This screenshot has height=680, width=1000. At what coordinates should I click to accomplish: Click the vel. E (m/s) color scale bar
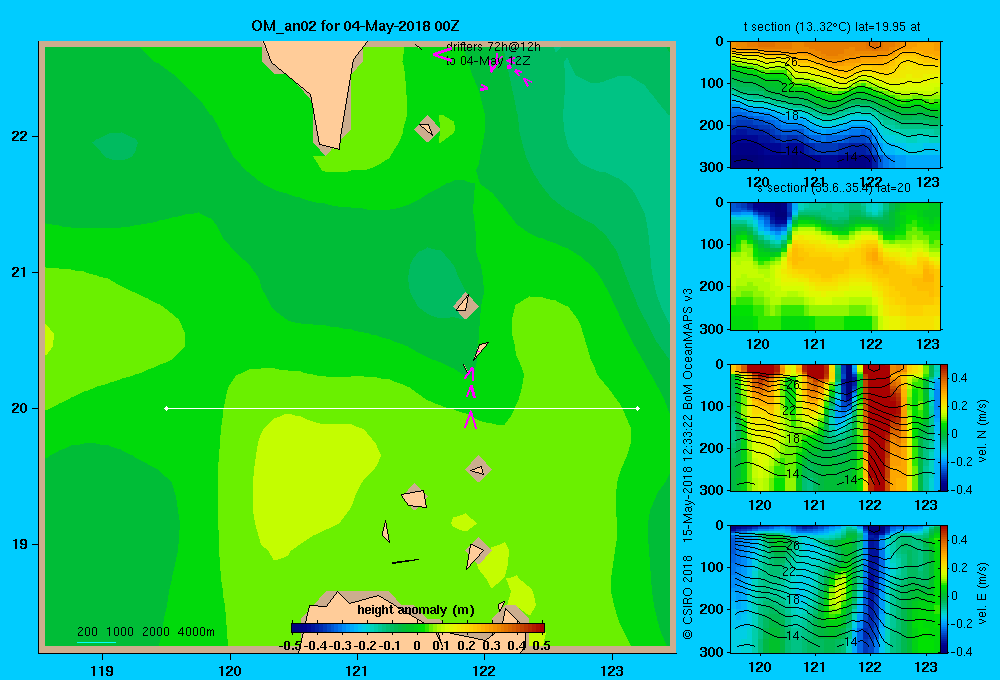pos(944,589)
